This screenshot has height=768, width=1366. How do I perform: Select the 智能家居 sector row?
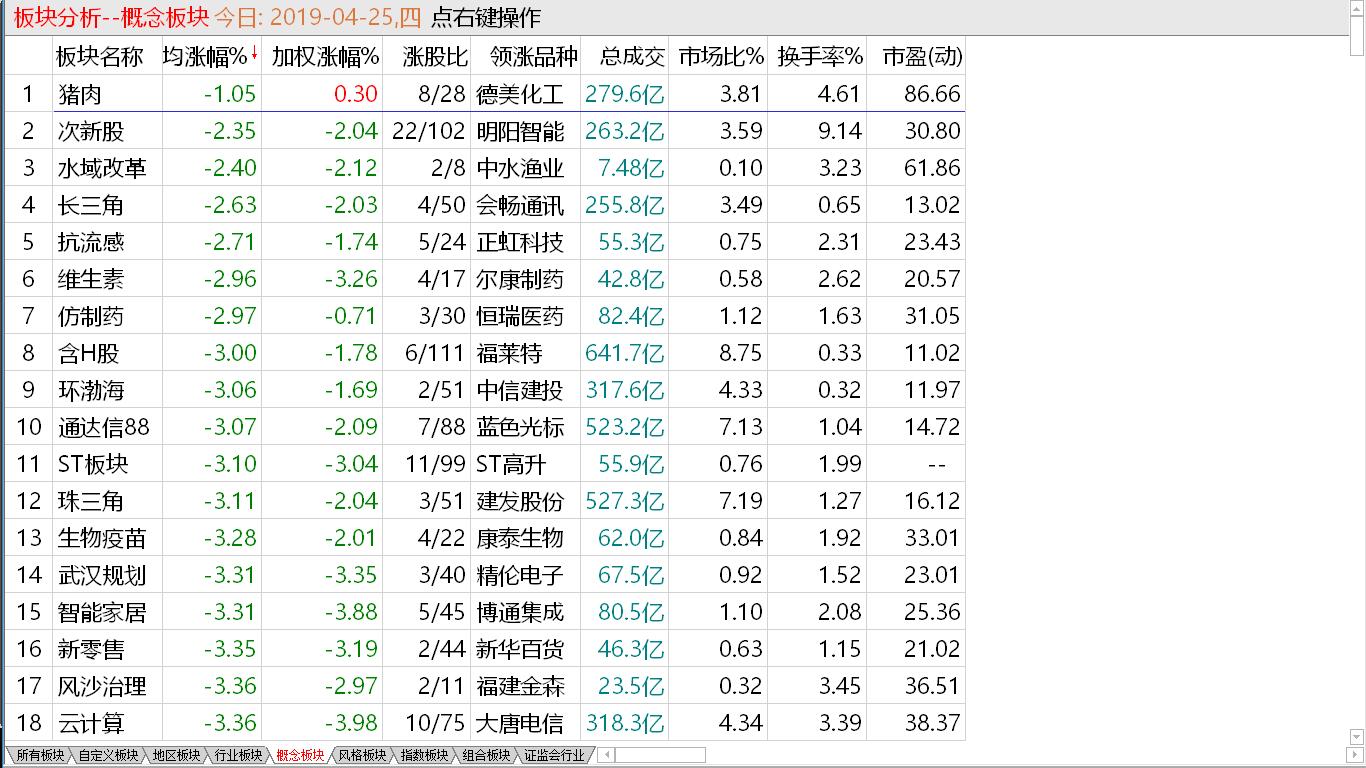click(x=484, y=612)
